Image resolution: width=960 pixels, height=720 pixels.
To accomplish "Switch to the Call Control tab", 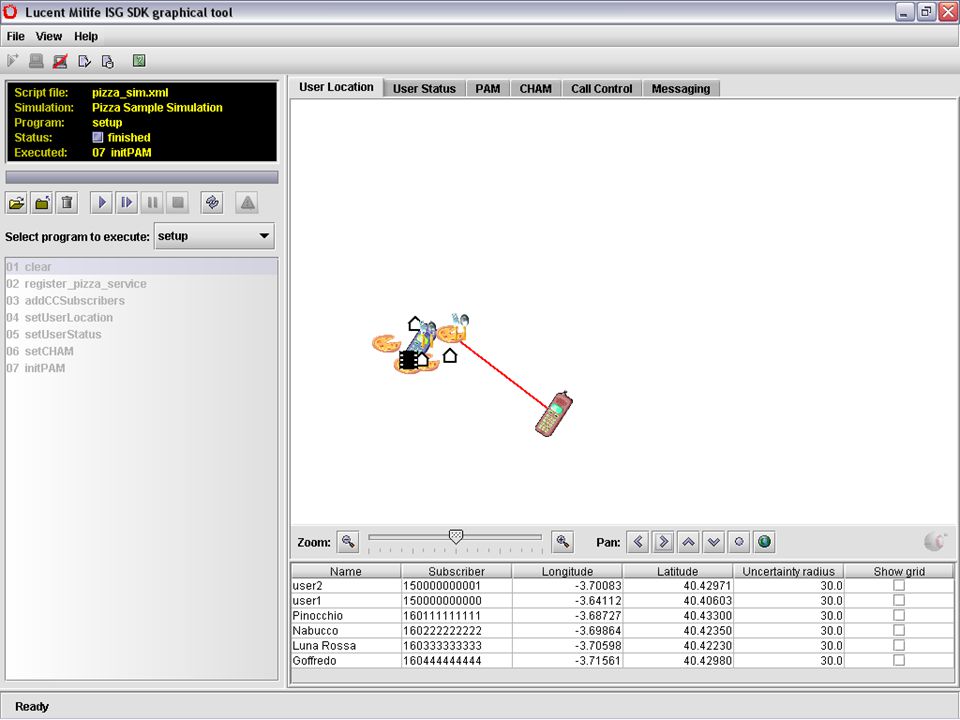I will tap(602, 89).
